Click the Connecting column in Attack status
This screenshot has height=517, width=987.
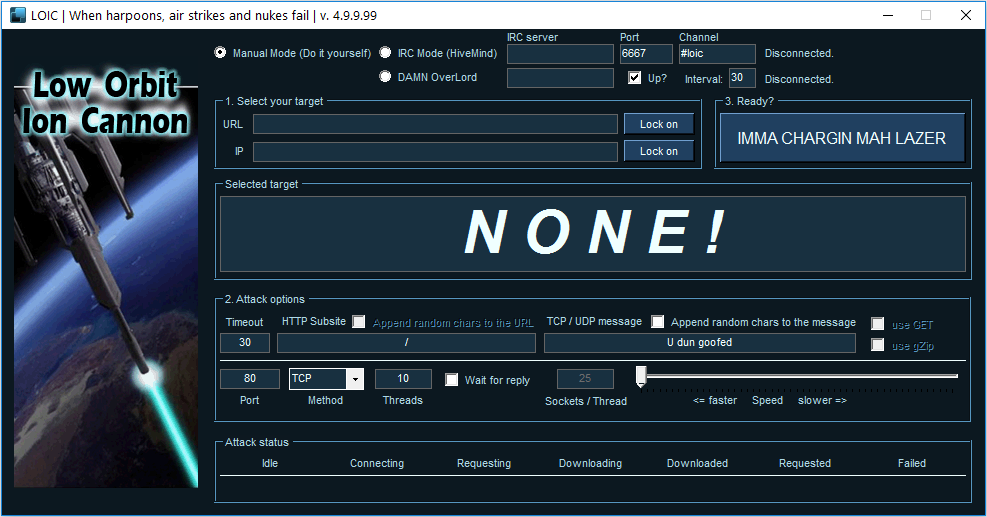[x=377, y=463]
